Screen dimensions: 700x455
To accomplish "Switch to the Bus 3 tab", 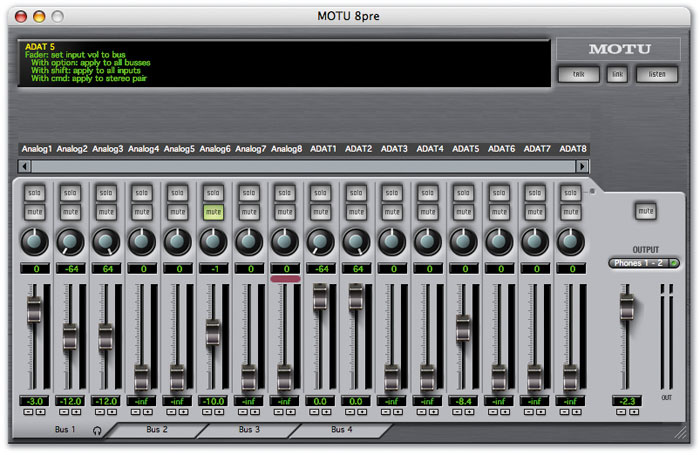I will pos(250,429).
